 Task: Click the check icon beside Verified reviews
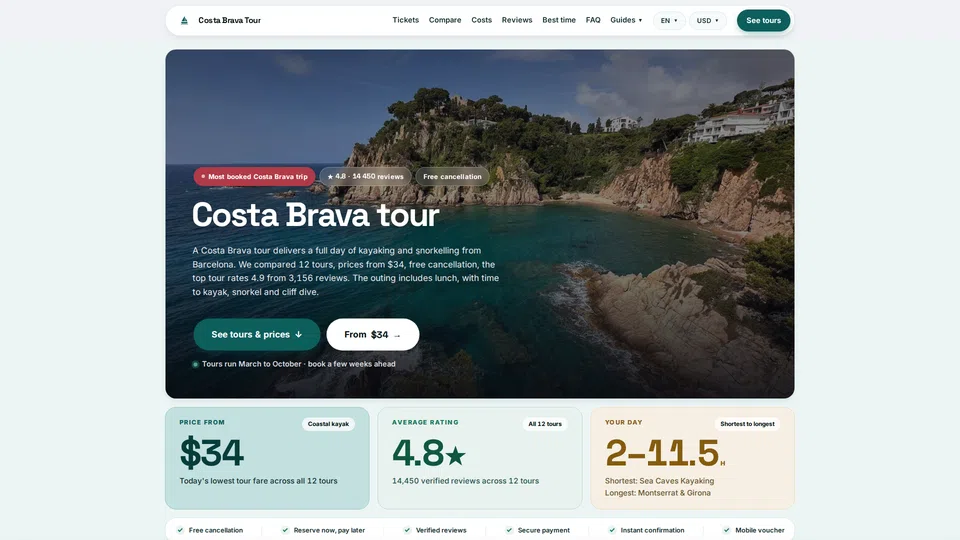click(x=407, y=530)
